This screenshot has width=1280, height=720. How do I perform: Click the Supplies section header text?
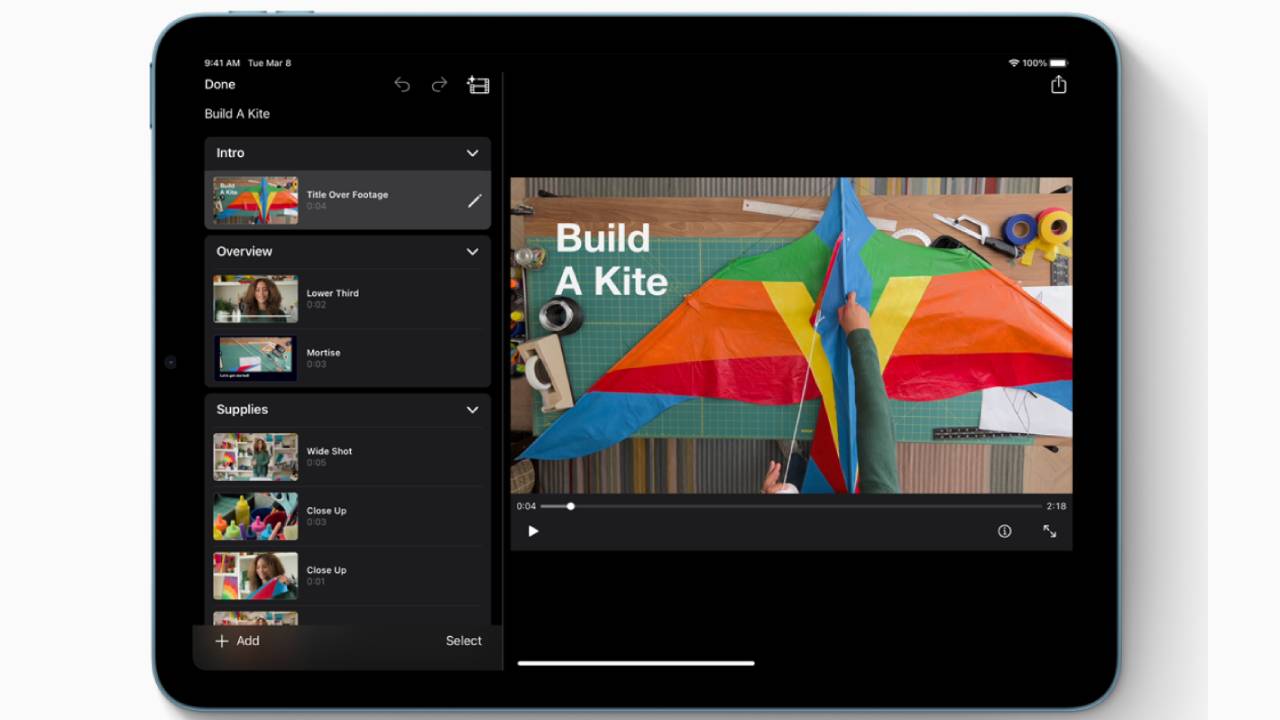coord(242,409)
